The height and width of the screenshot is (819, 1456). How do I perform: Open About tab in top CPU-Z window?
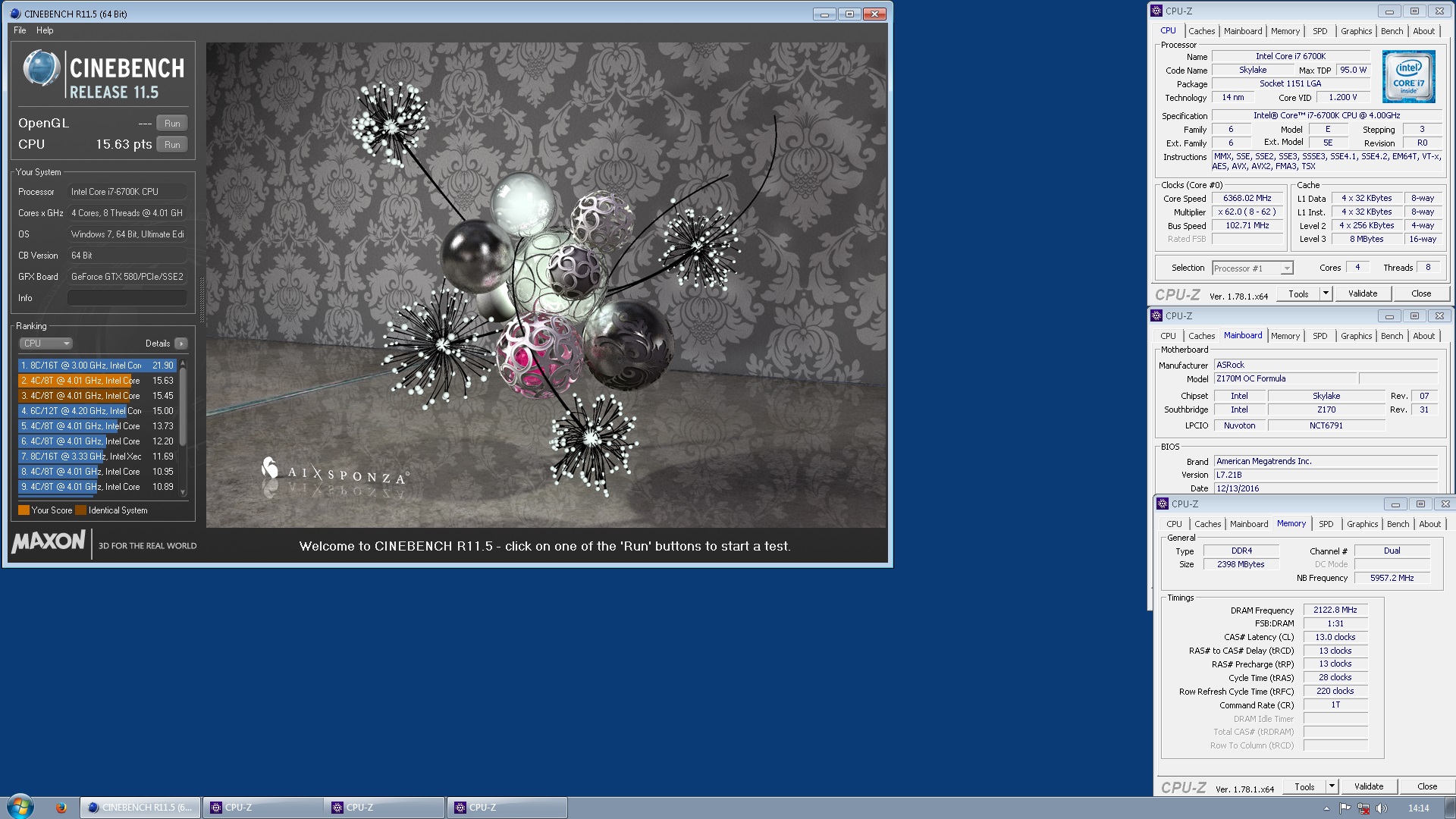pos(1423,31)
